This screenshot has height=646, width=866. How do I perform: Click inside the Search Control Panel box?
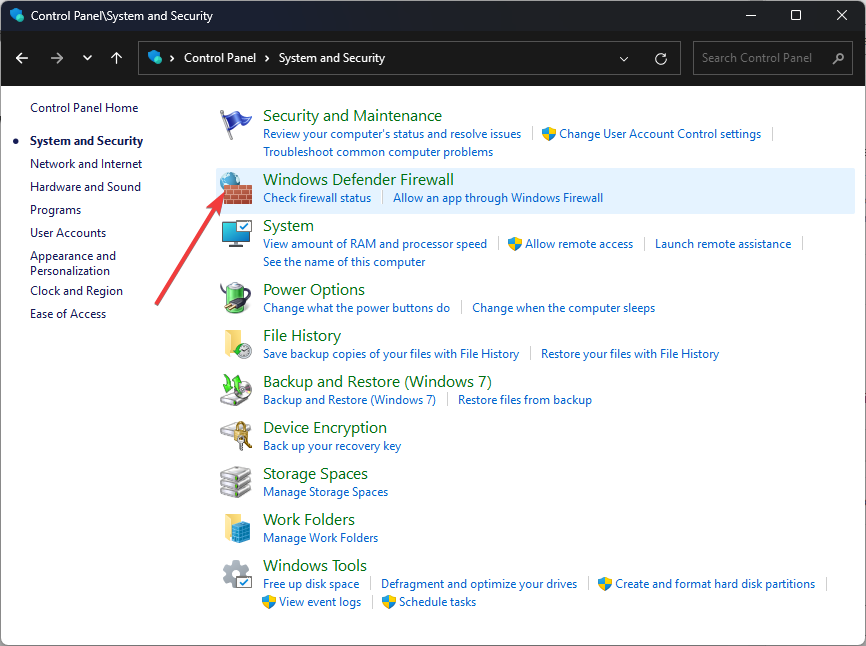[x=765, y=58]
